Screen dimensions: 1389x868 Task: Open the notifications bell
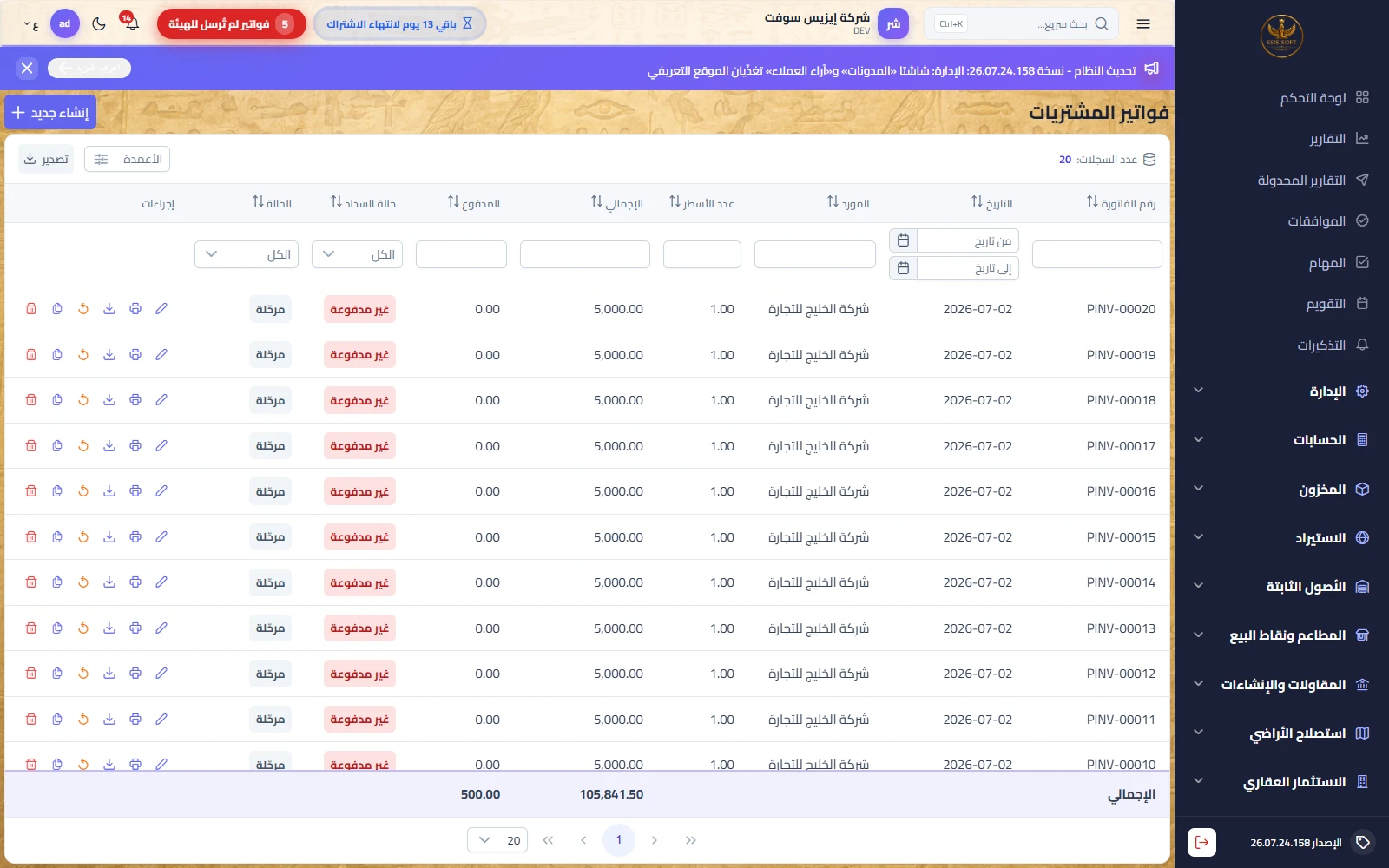(131, 23)
